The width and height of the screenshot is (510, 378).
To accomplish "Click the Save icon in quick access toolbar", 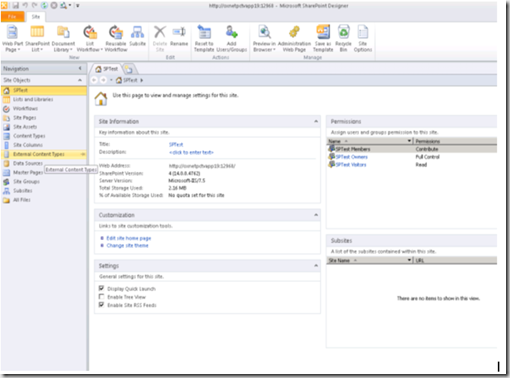I will [16, 5].
